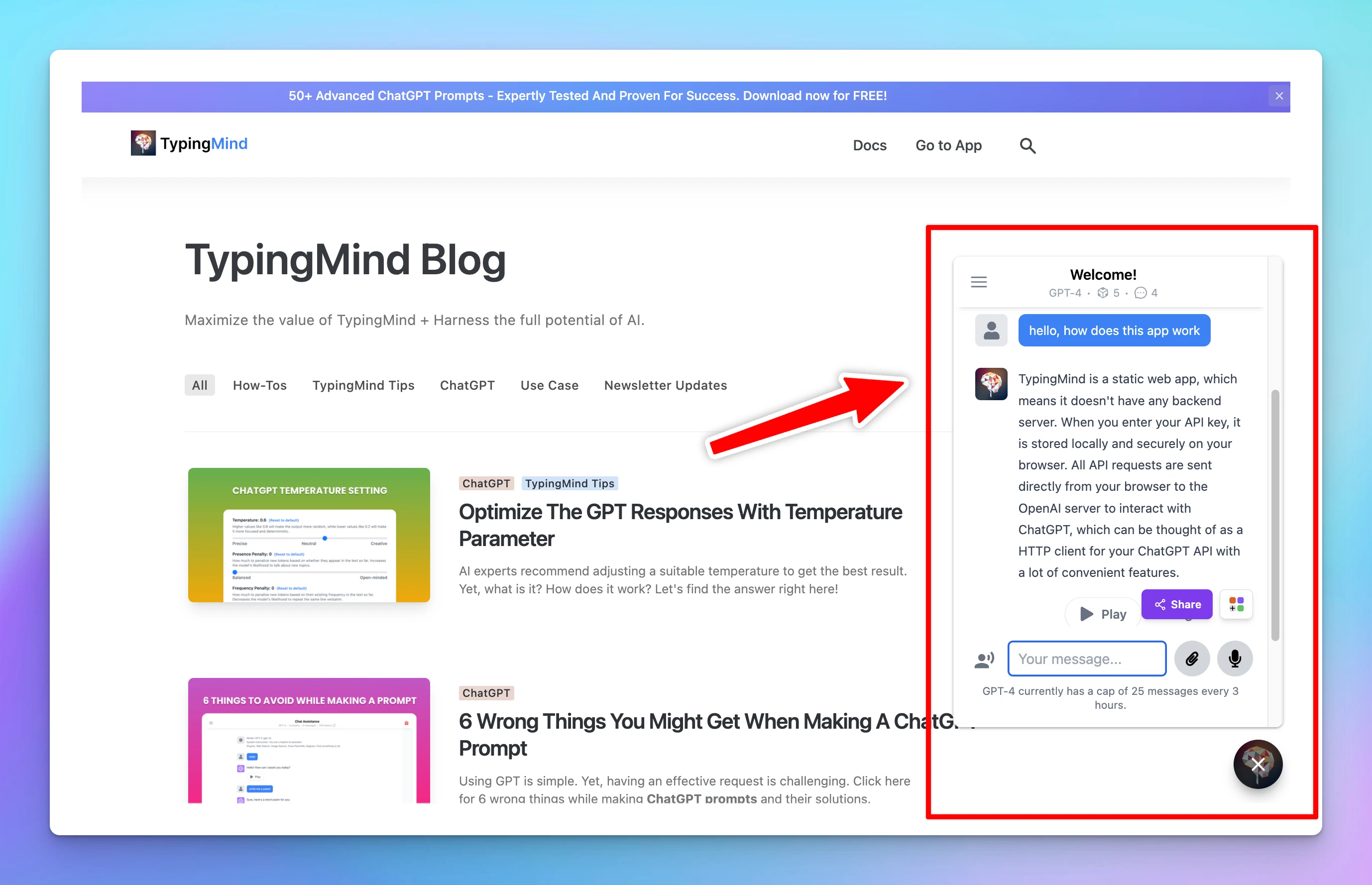
Task: Click the microphone voice input icon
Action: [x=1235, y=659]
